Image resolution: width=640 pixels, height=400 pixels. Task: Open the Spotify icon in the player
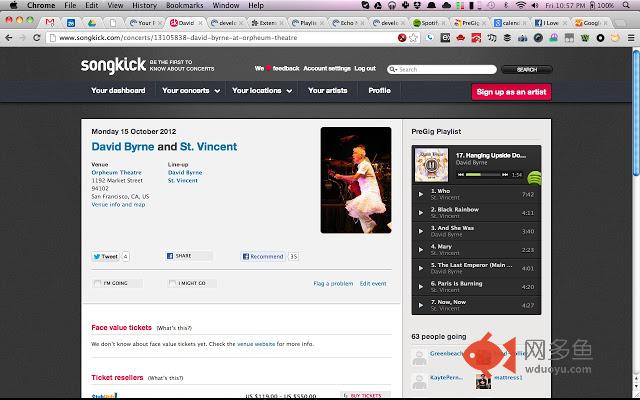tap(534, 178)
